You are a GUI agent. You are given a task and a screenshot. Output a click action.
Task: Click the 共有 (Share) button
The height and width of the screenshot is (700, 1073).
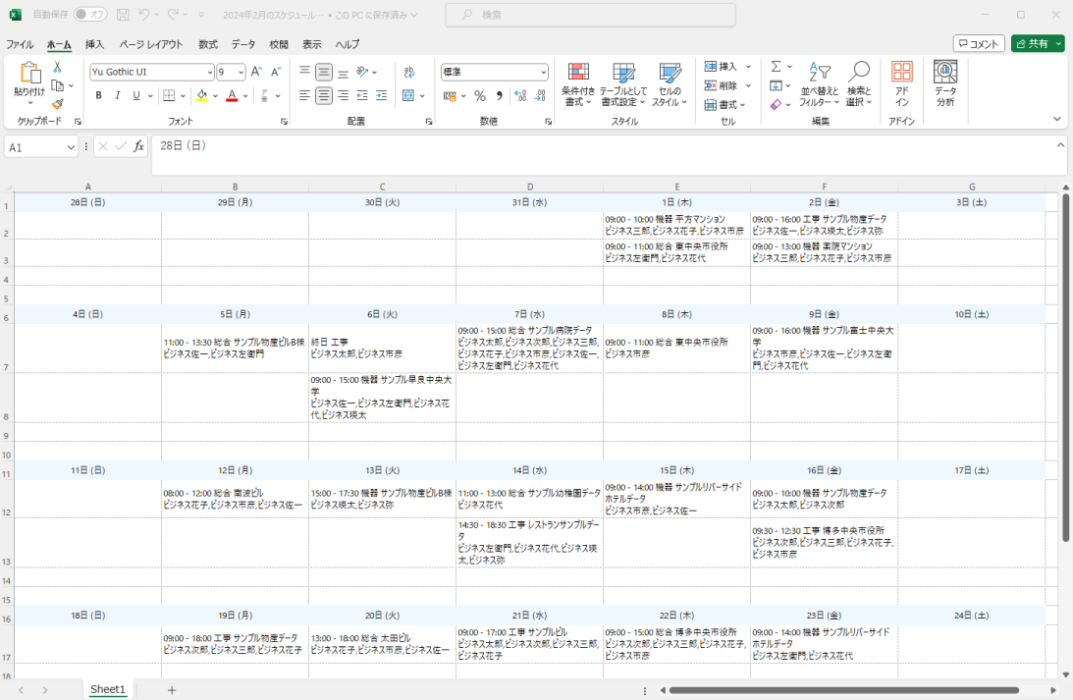(x=1037, y=44)
